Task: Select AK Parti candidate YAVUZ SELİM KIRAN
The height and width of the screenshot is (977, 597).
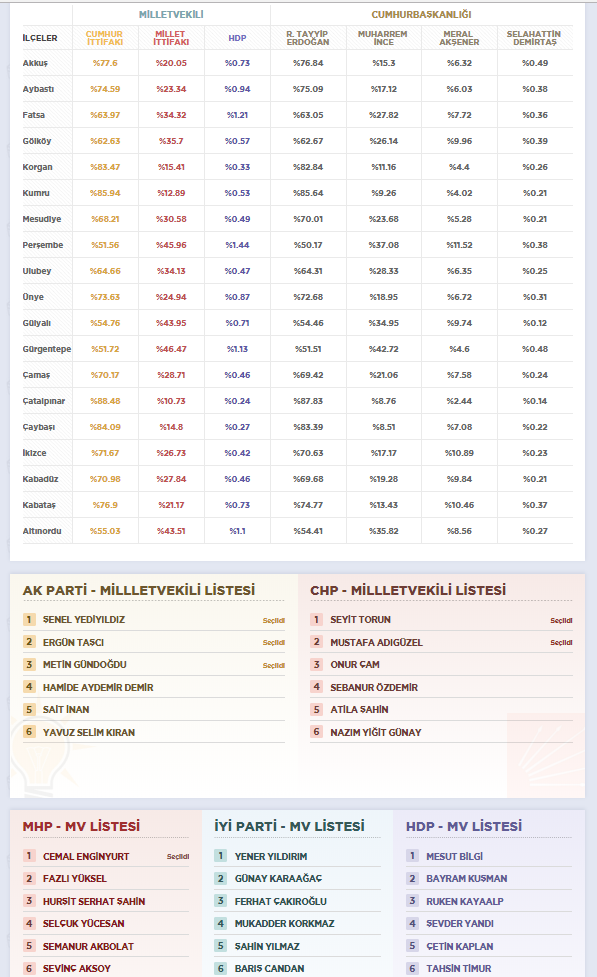Action: (x=88, y=733)
